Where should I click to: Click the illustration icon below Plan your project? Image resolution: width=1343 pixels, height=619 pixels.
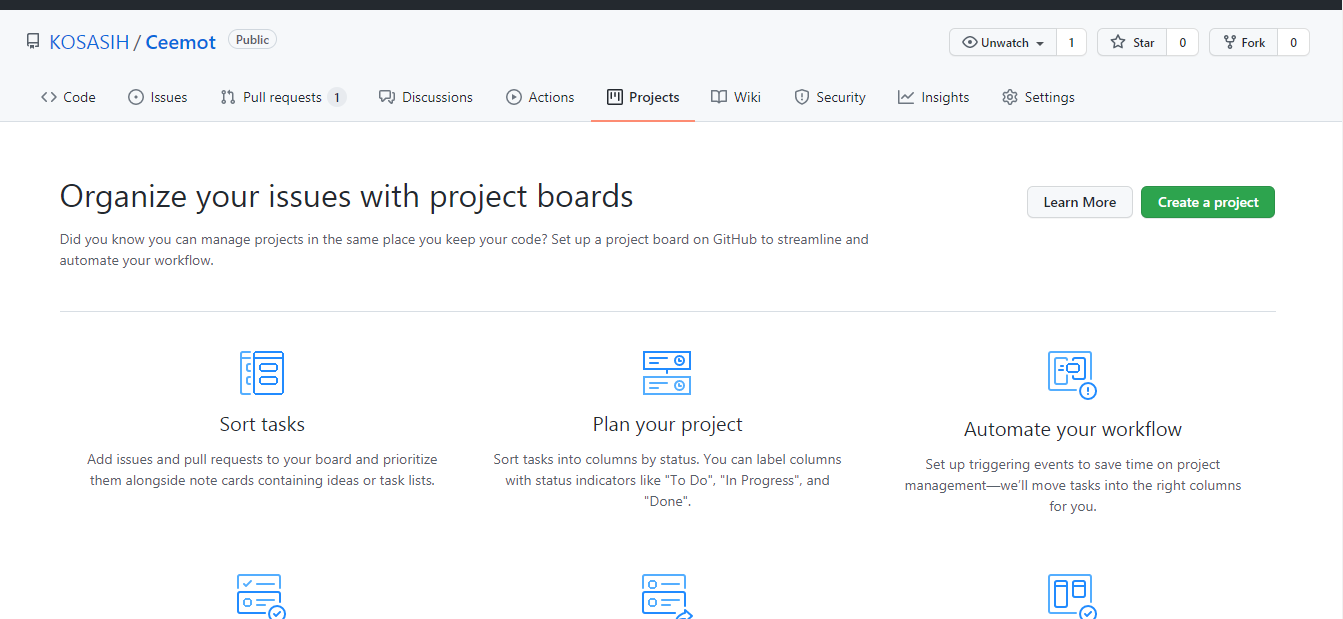click(x=667, y=596)
